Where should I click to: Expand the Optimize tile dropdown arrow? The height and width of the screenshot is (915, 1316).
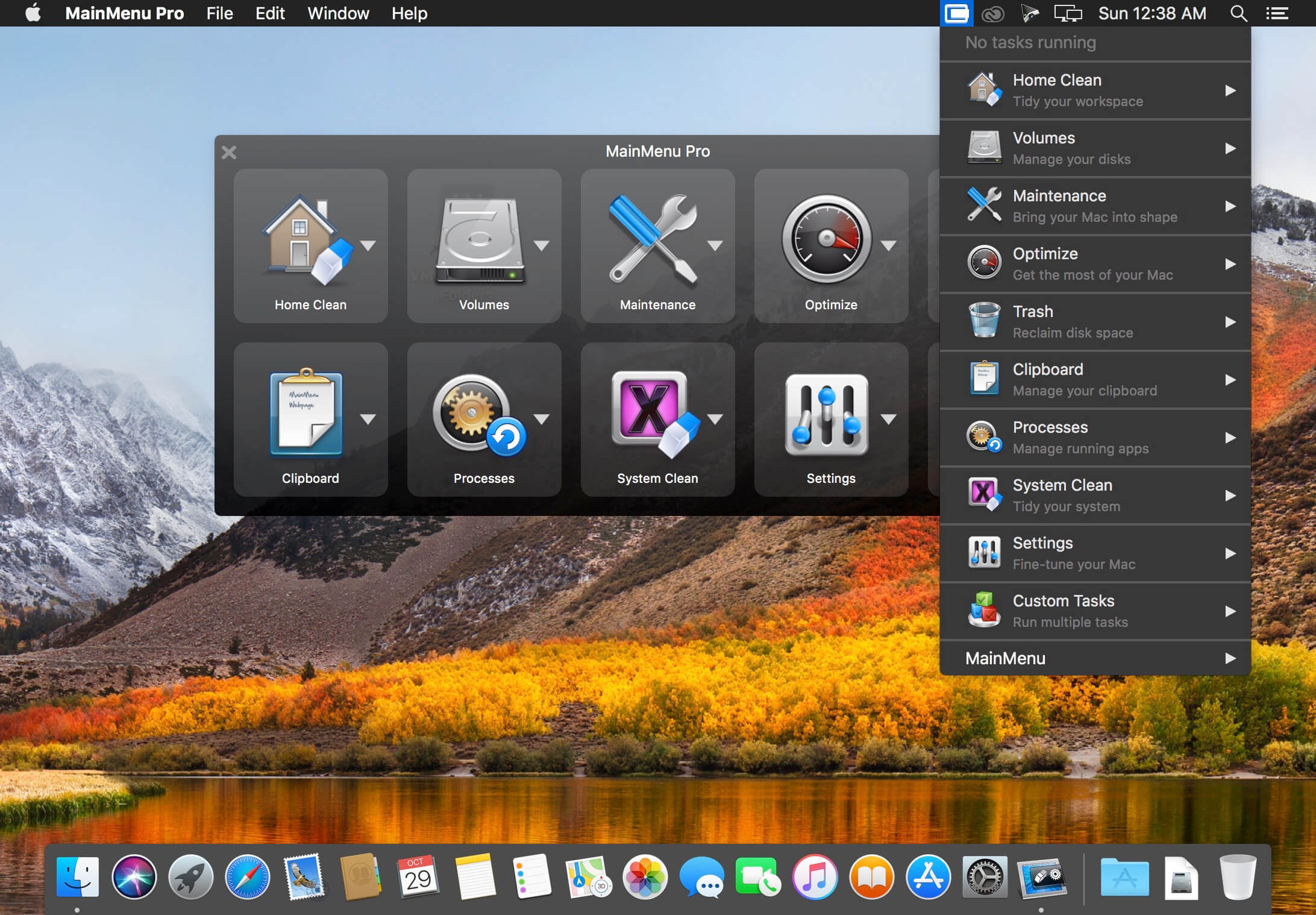click(888, 245)
